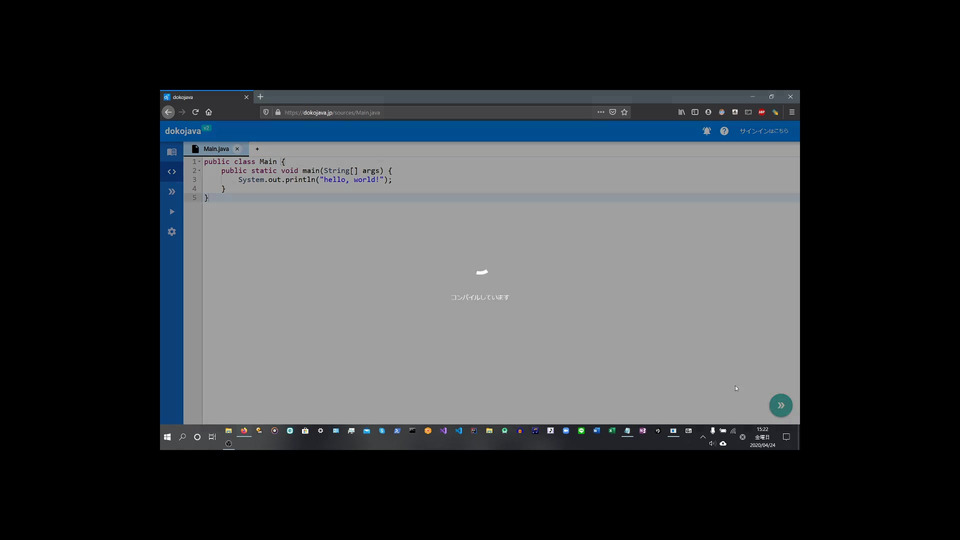
Task: Open Visual Studio Code from taskbar
Action: pos(459,431)
